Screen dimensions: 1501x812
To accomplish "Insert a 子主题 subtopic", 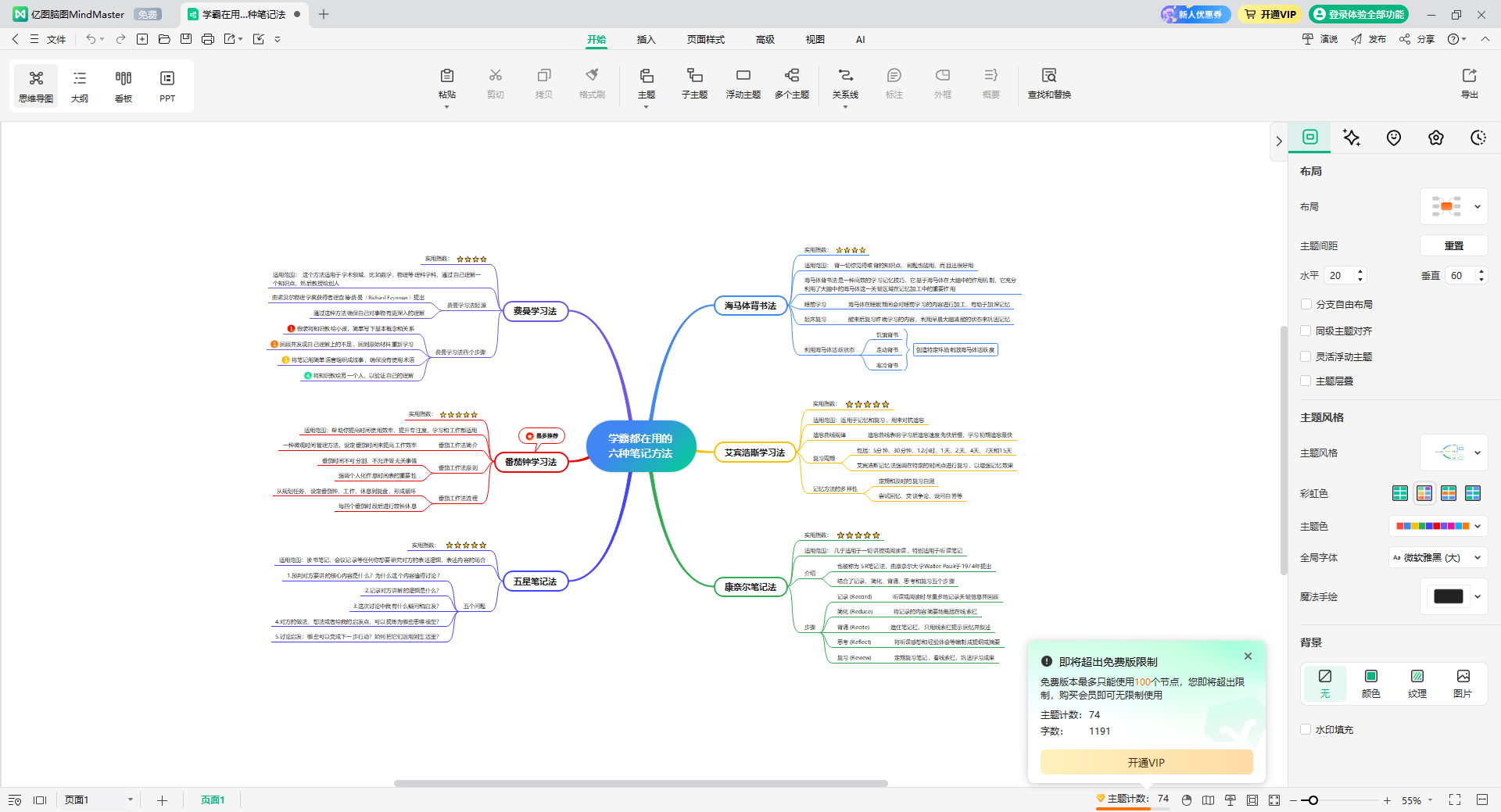I will (x=694, y=82).
